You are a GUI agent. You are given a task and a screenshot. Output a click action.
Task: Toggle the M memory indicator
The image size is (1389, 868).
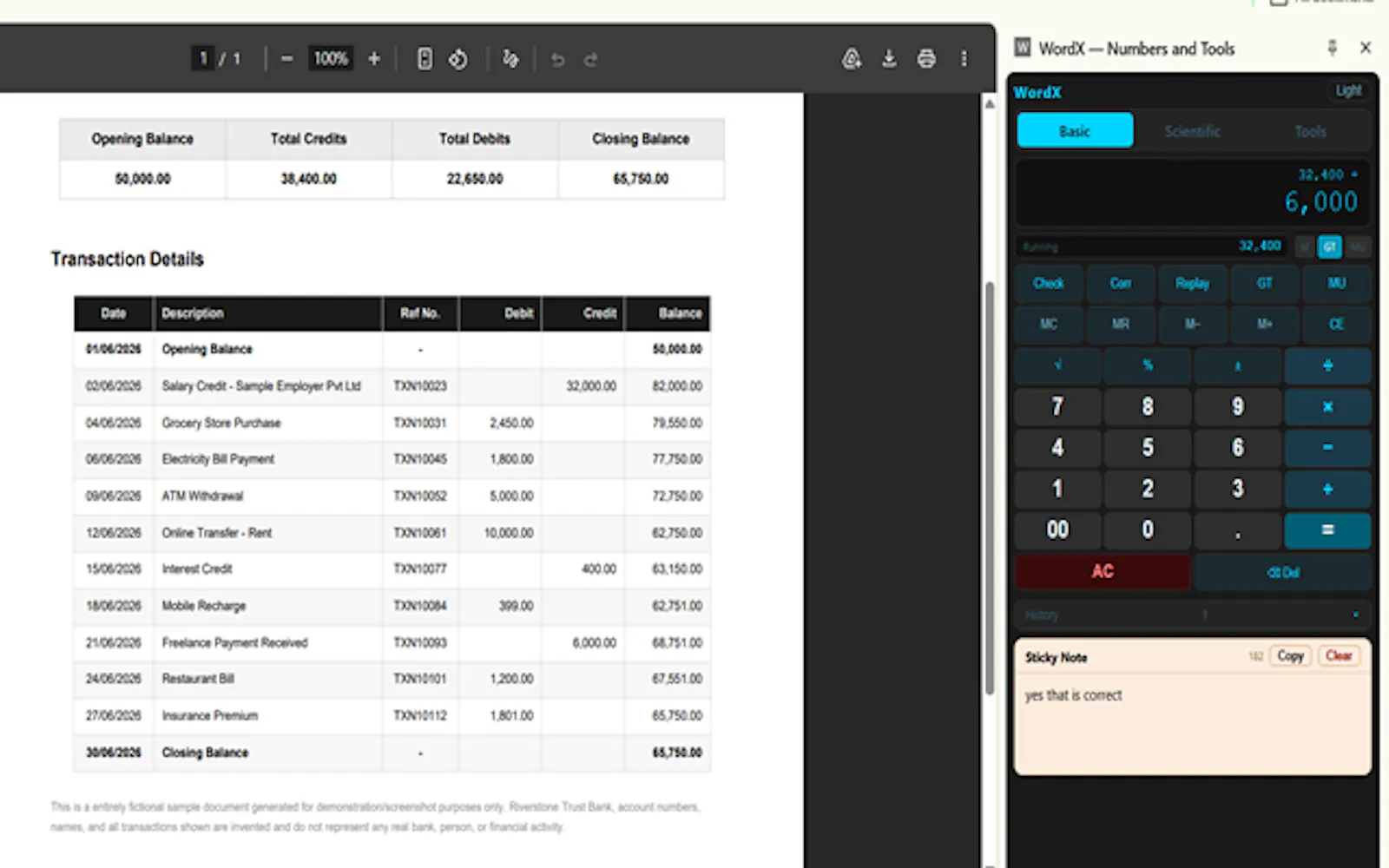(x=1304, y=247)
